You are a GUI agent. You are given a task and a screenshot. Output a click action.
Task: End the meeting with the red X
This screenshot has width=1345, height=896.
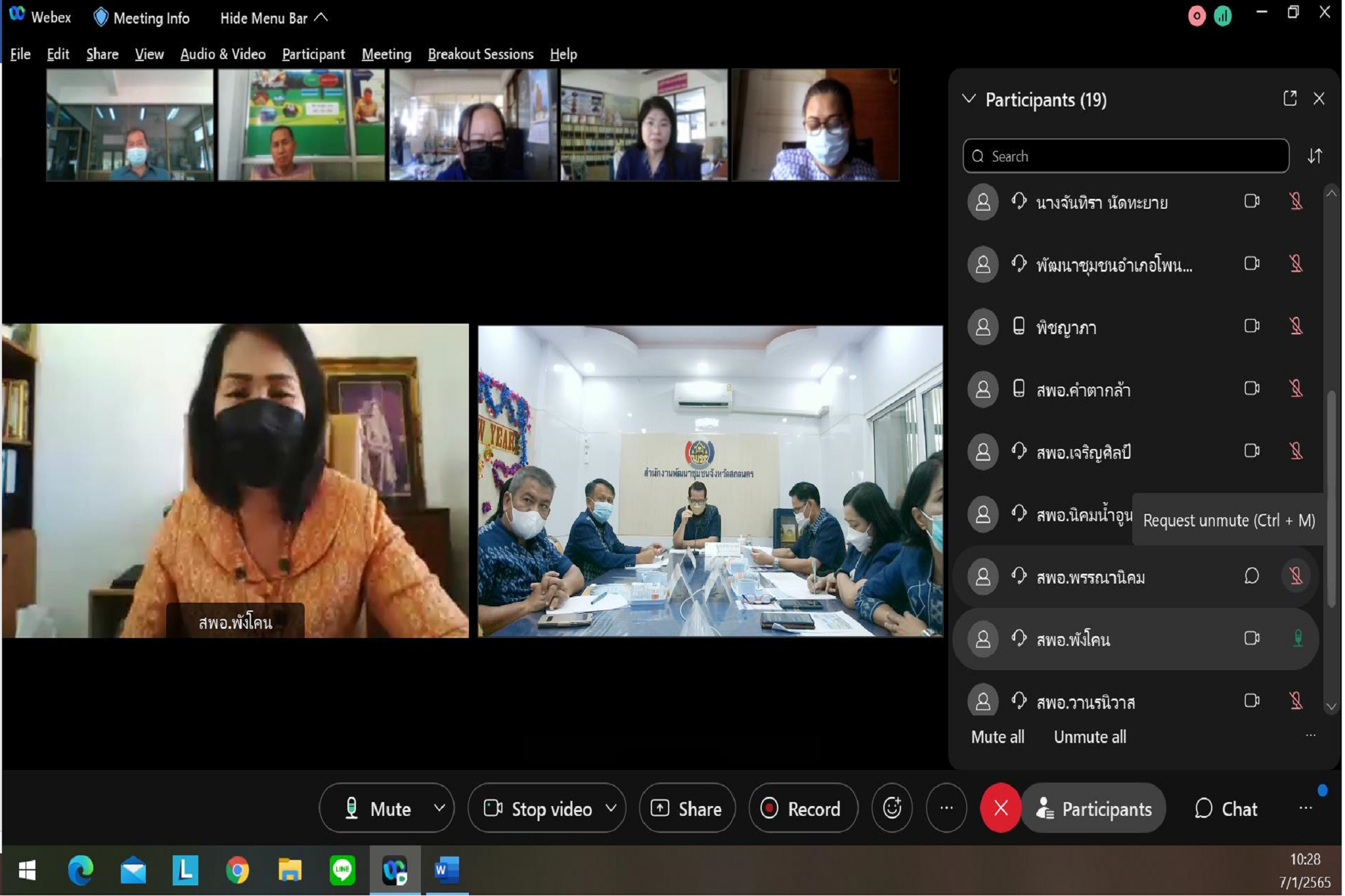[1000, 808]
